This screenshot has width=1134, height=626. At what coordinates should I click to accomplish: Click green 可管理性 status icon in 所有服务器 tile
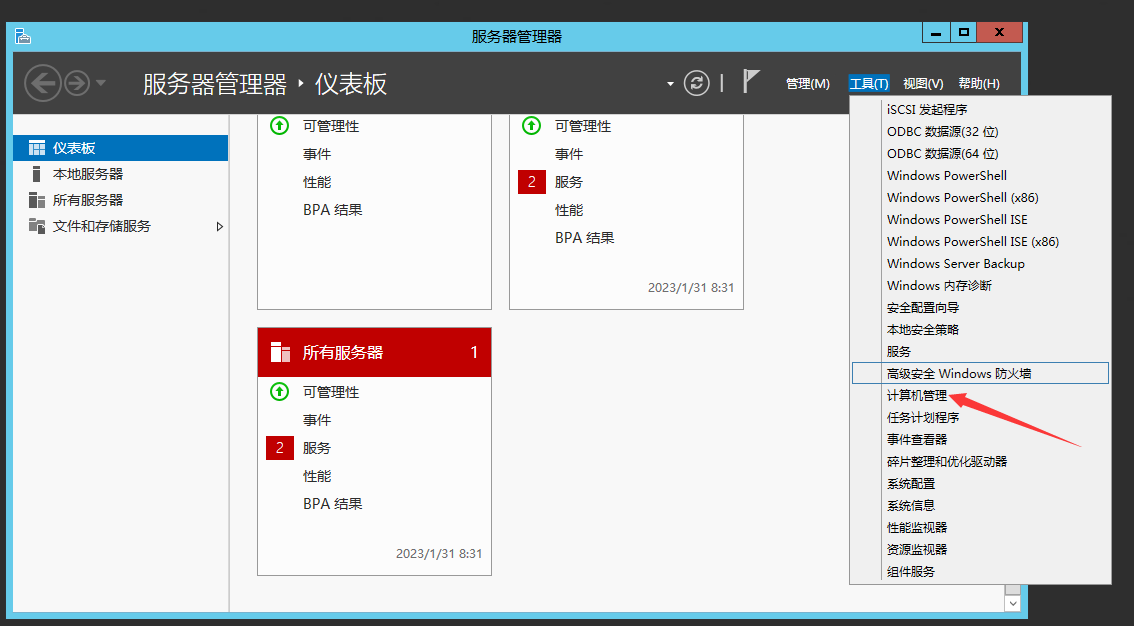[x=280, y=392]
